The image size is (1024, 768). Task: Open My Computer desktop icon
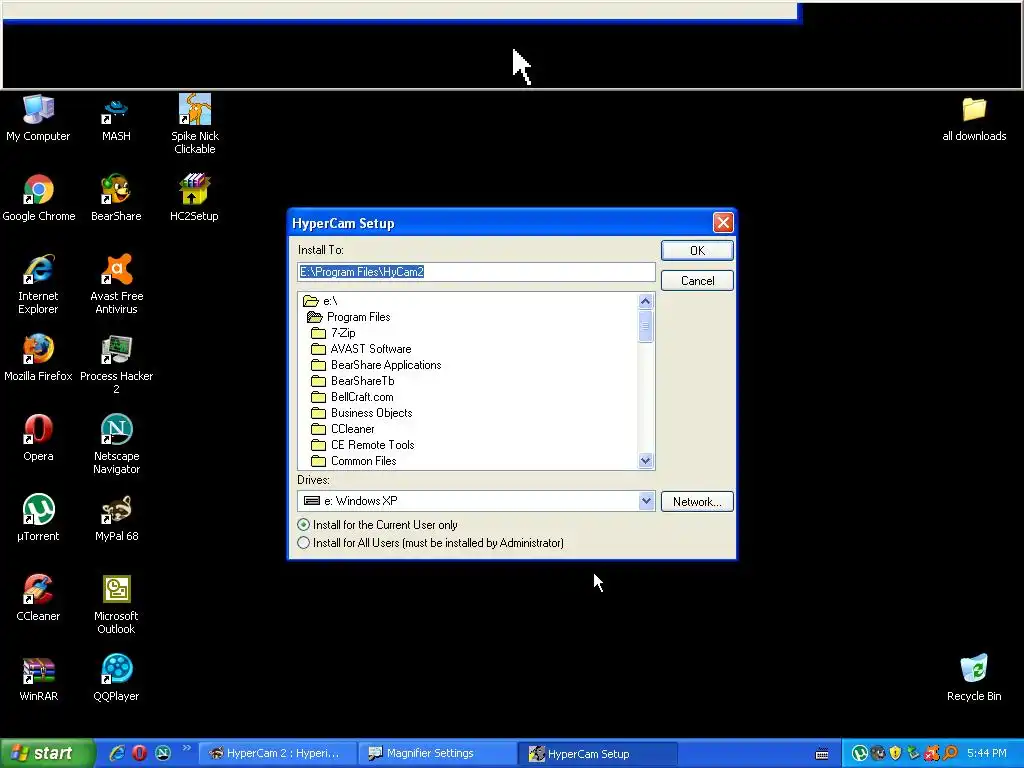[x=38, y=118]
